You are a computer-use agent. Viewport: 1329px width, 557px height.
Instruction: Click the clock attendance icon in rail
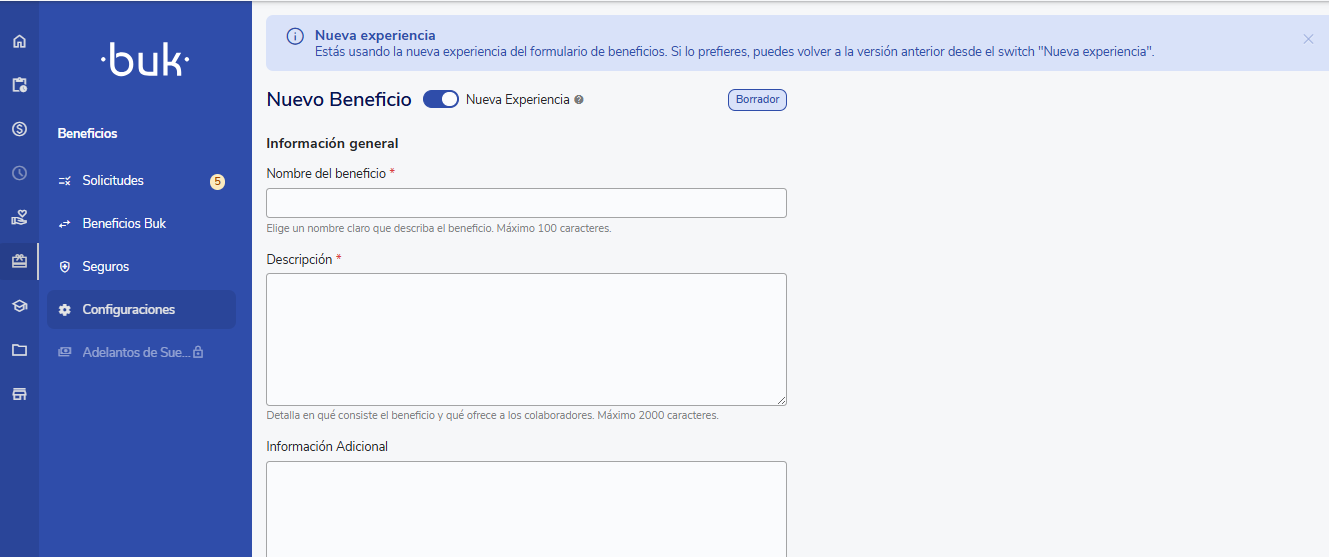pyautogui.click(x=19, y=173)
